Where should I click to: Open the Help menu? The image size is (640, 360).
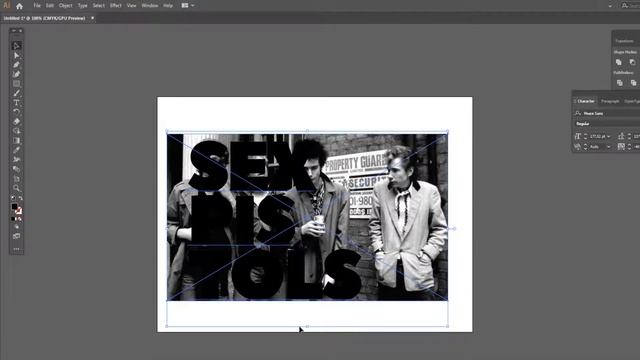coord(168,6)
